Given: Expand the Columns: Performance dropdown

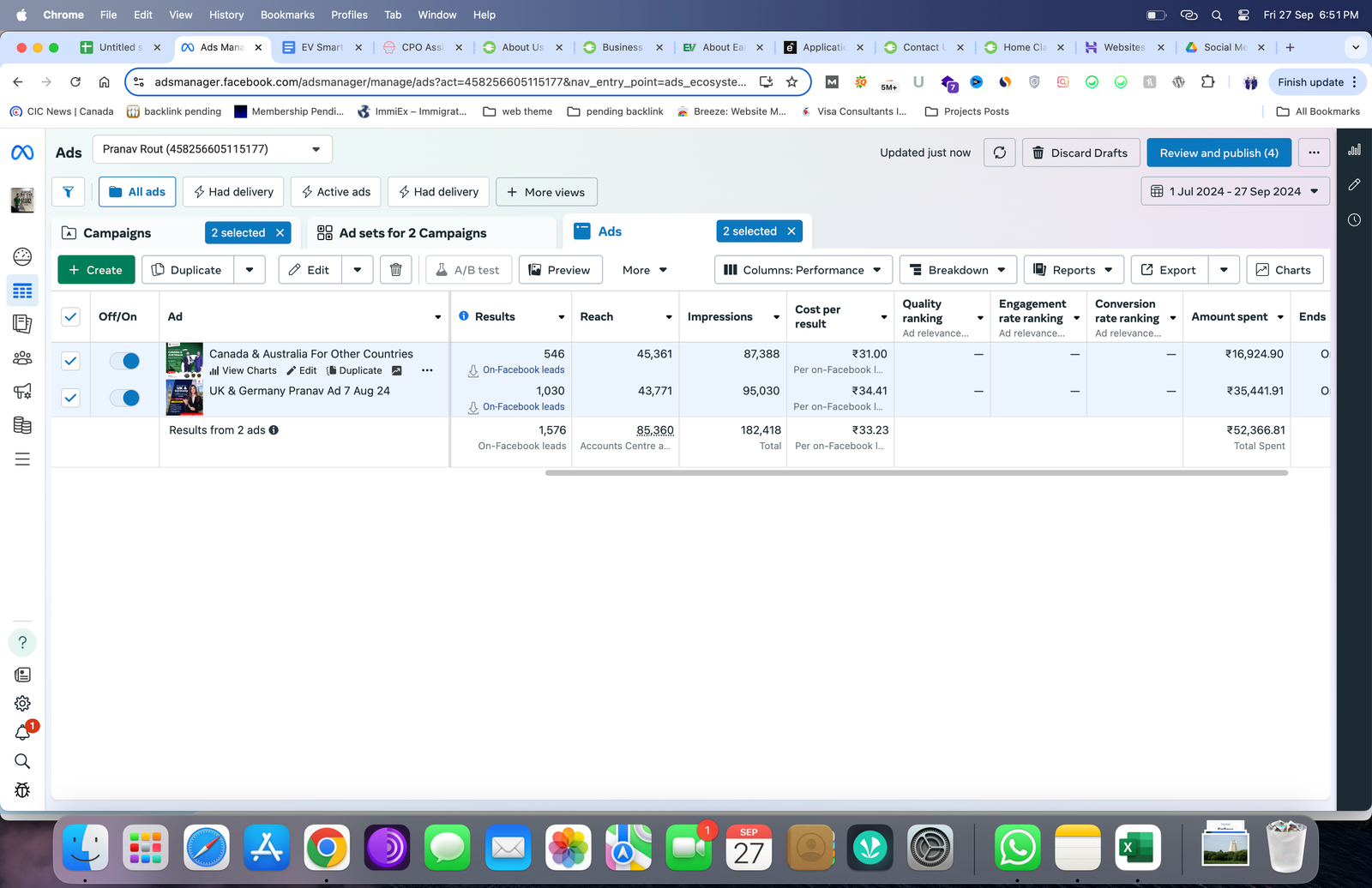Looking at the screenshot, I should pos(803,270).
